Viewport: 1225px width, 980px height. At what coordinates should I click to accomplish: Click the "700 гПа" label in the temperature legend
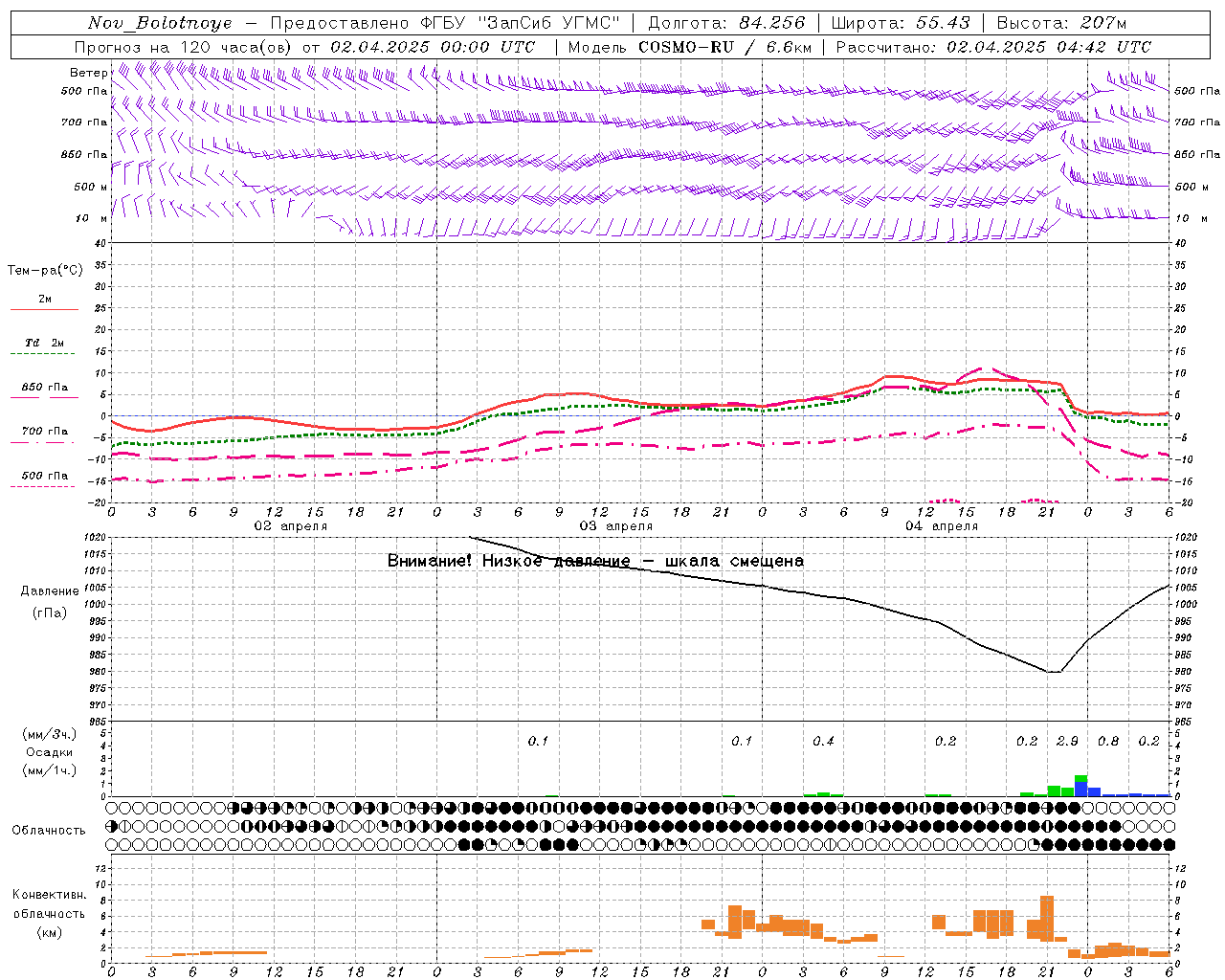tap(45, 432)
